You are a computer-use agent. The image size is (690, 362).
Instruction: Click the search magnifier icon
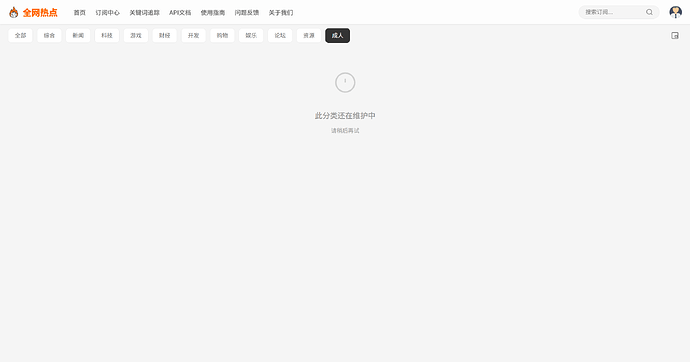click(649, 12)
